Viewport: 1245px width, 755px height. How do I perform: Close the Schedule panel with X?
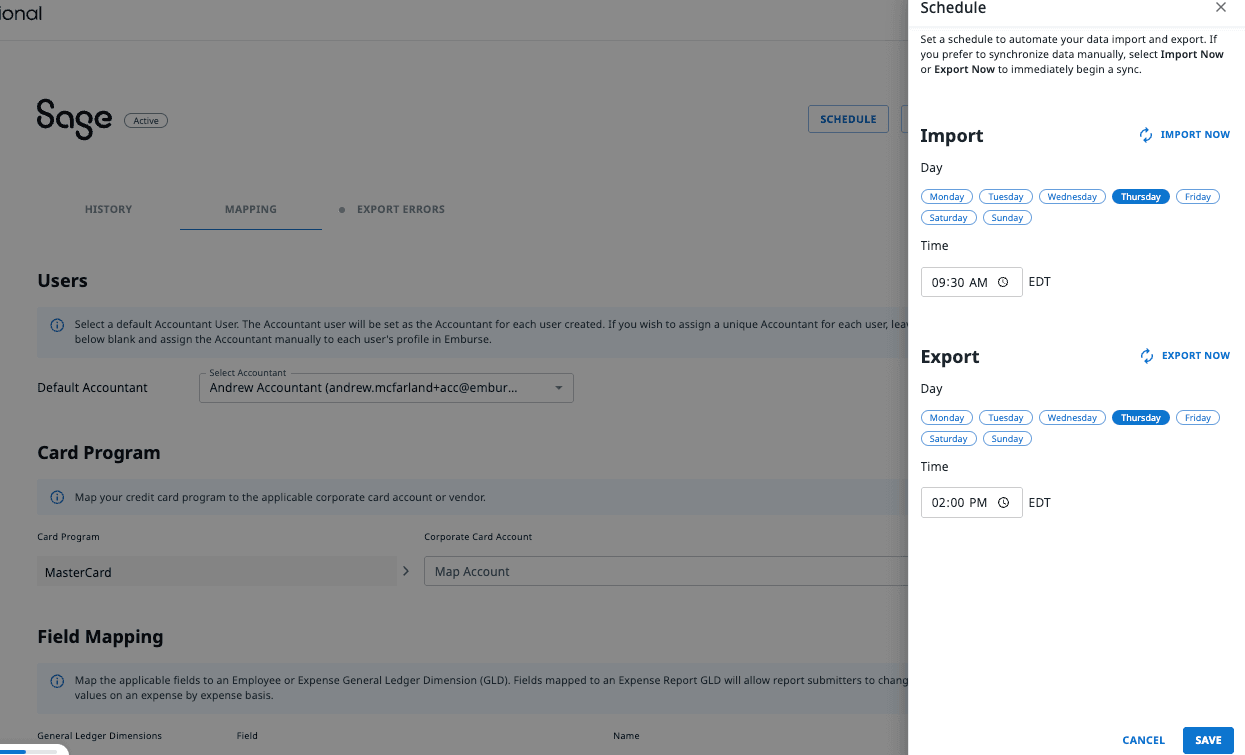1220,8
